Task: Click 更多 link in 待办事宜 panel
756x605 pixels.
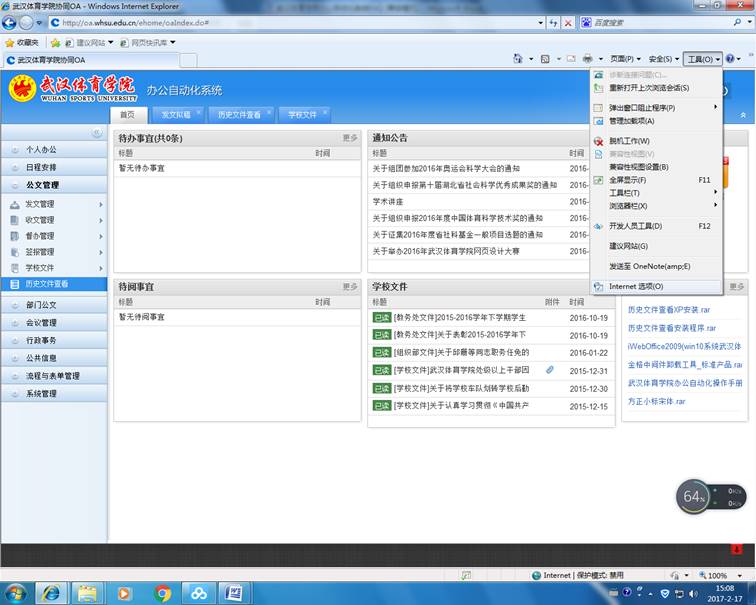Action: point(349,138)
